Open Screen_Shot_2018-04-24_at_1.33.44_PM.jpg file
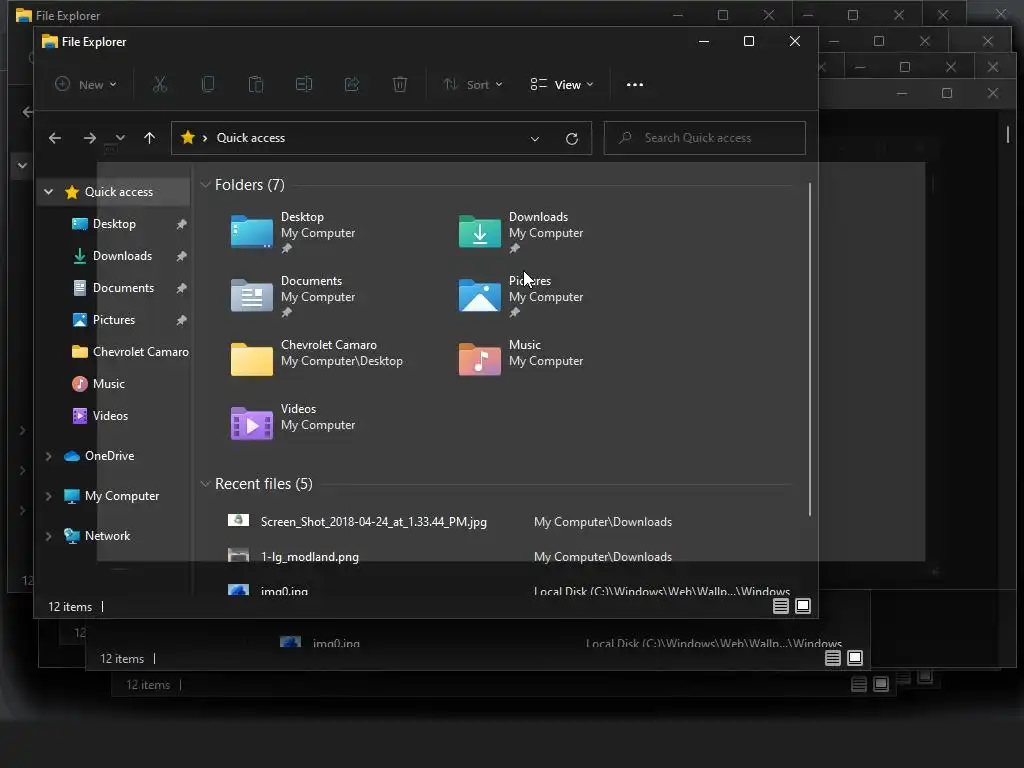The width and height of the screenshot is (1024, 768). [x=374, y=522]
